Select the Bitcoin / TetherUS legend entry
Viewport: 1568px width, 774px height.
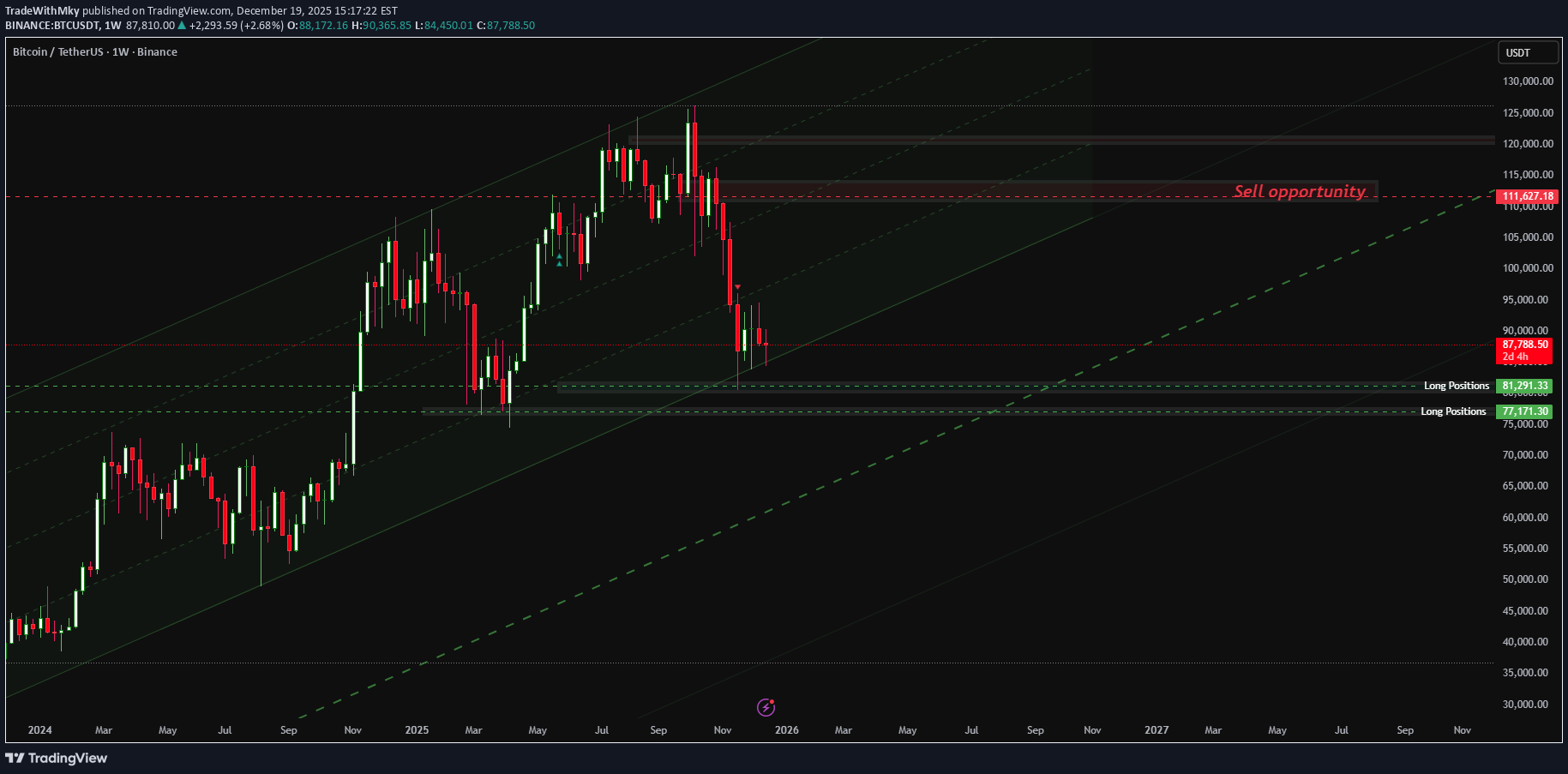coord(57,51)
